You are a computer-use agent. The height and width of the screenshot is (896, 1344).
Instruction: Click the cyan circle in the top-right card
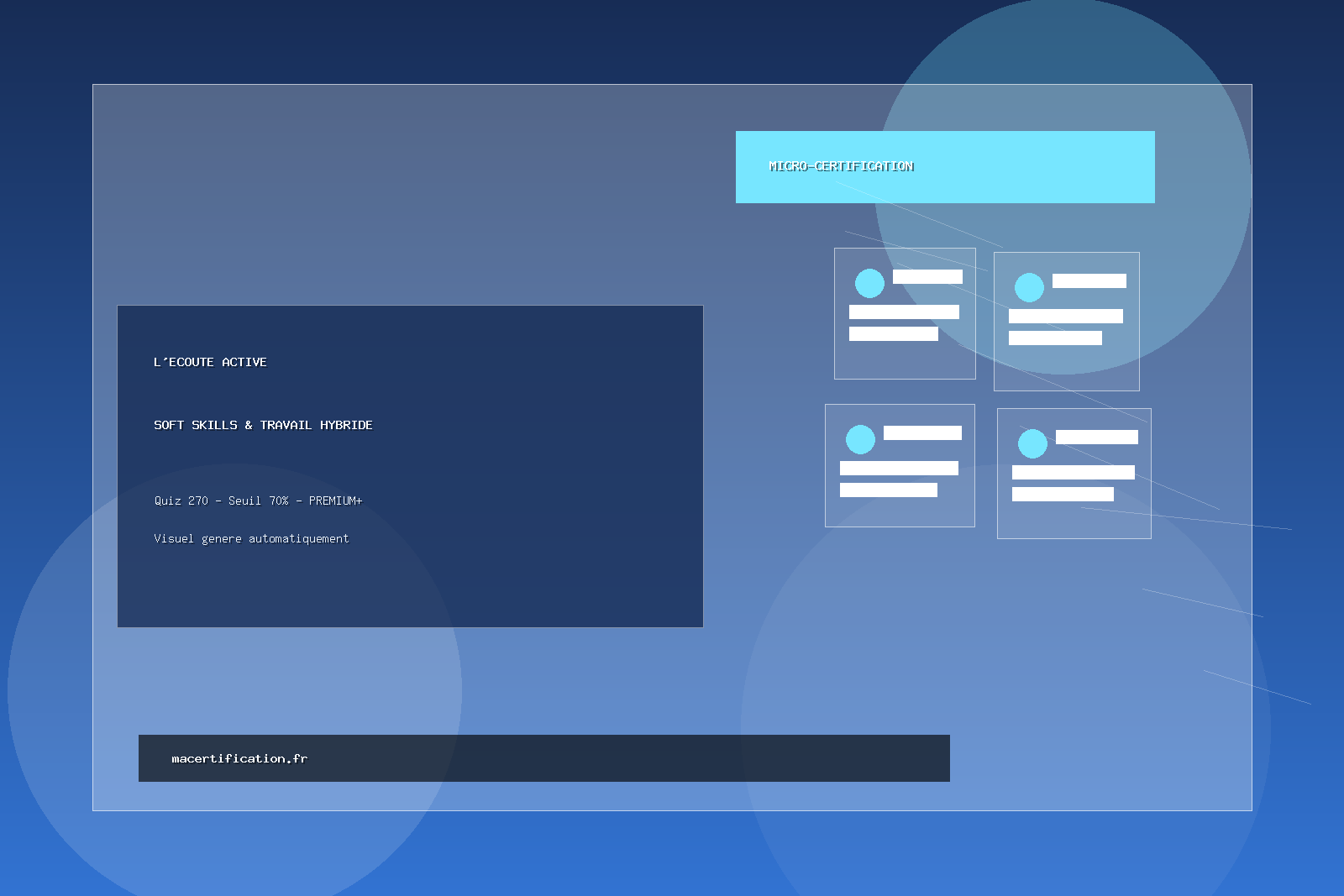pos(1029,287)
